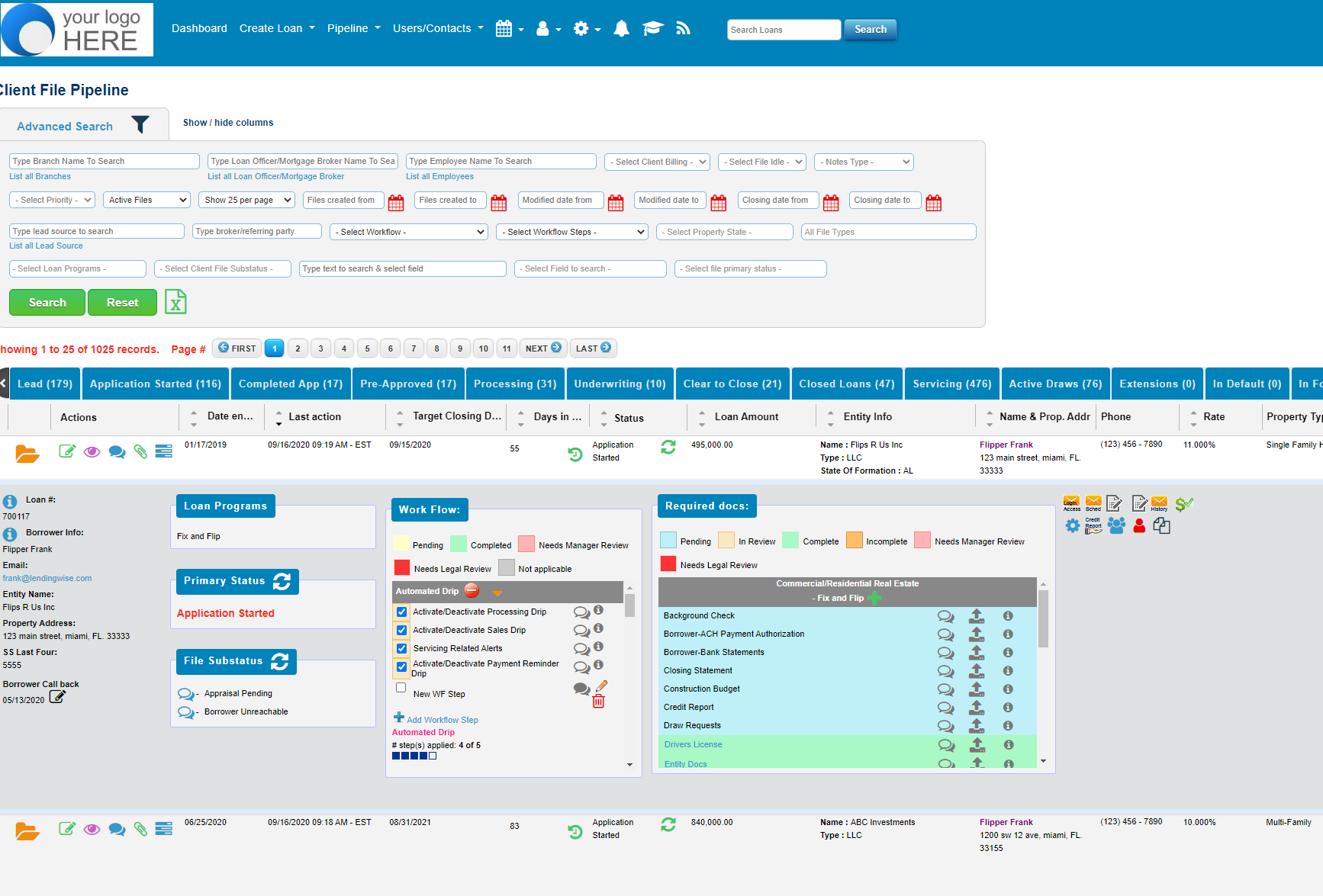Open the orange folder for the 495,000.00 loan
The height and width of the screenshot is (896, 1323).
click(27, 453)
